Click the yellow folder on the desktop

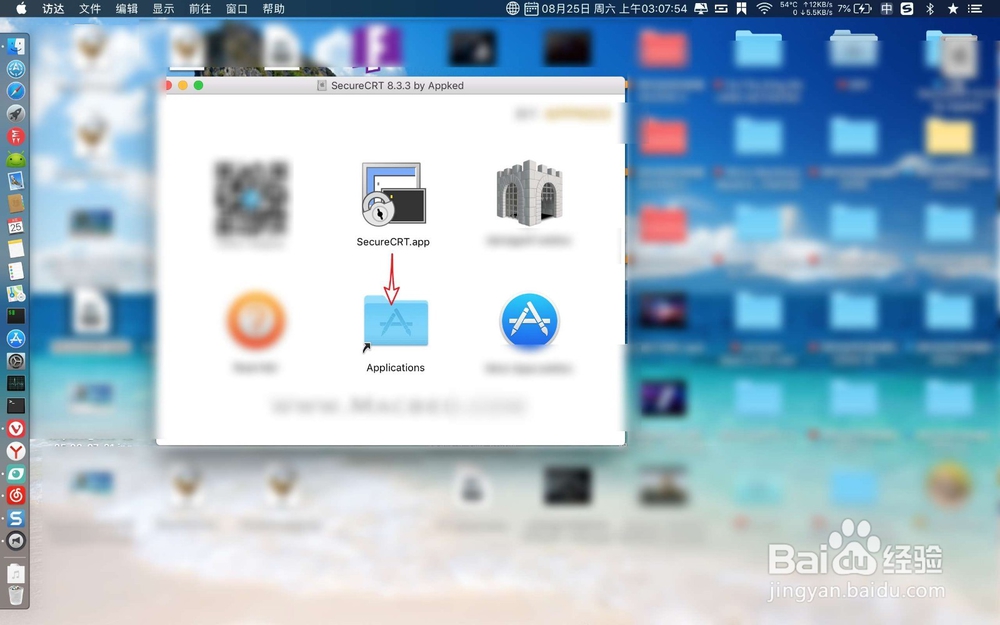click(949, 135)
